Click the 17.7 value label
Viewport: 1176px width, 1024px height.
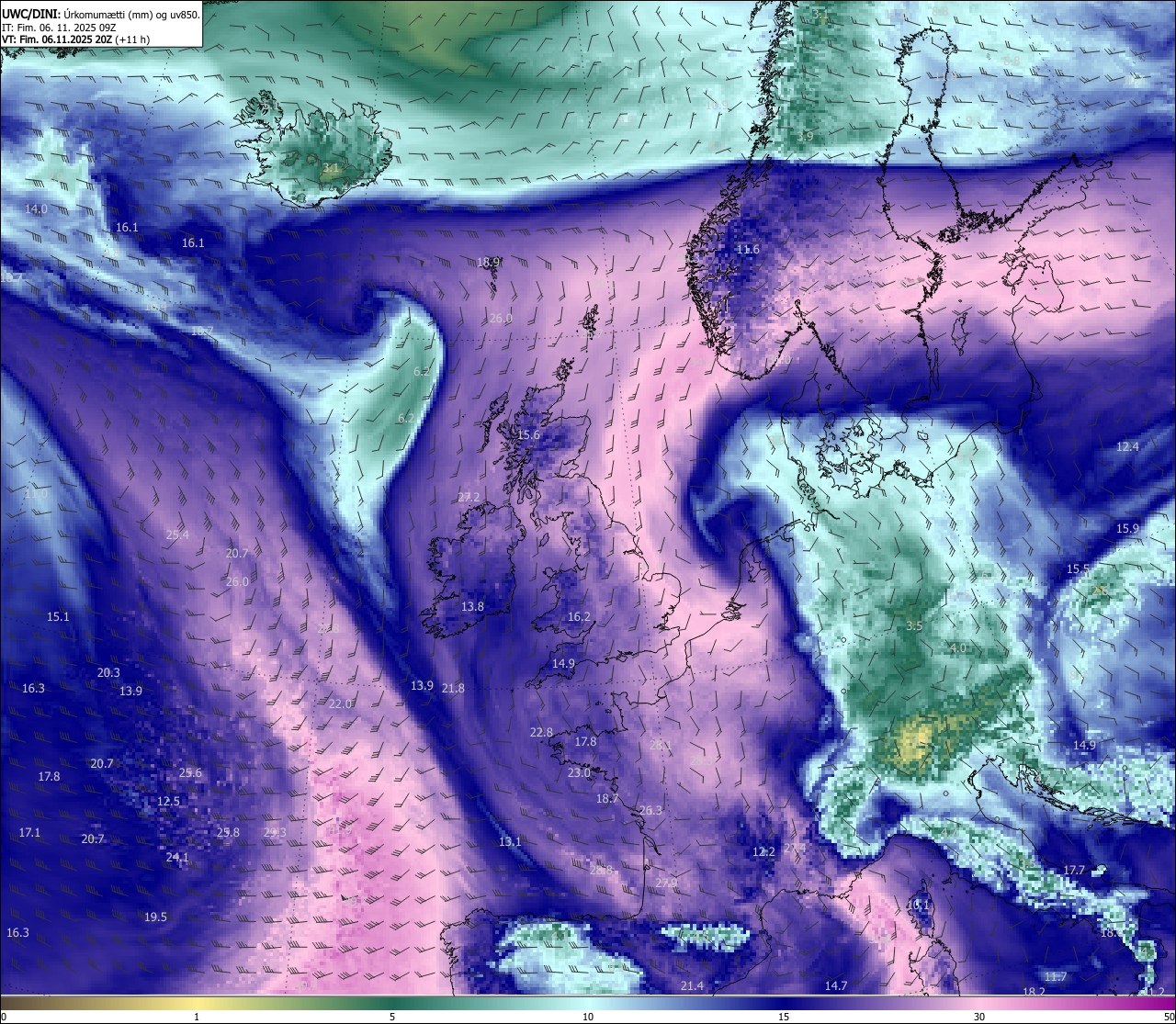1074,871
